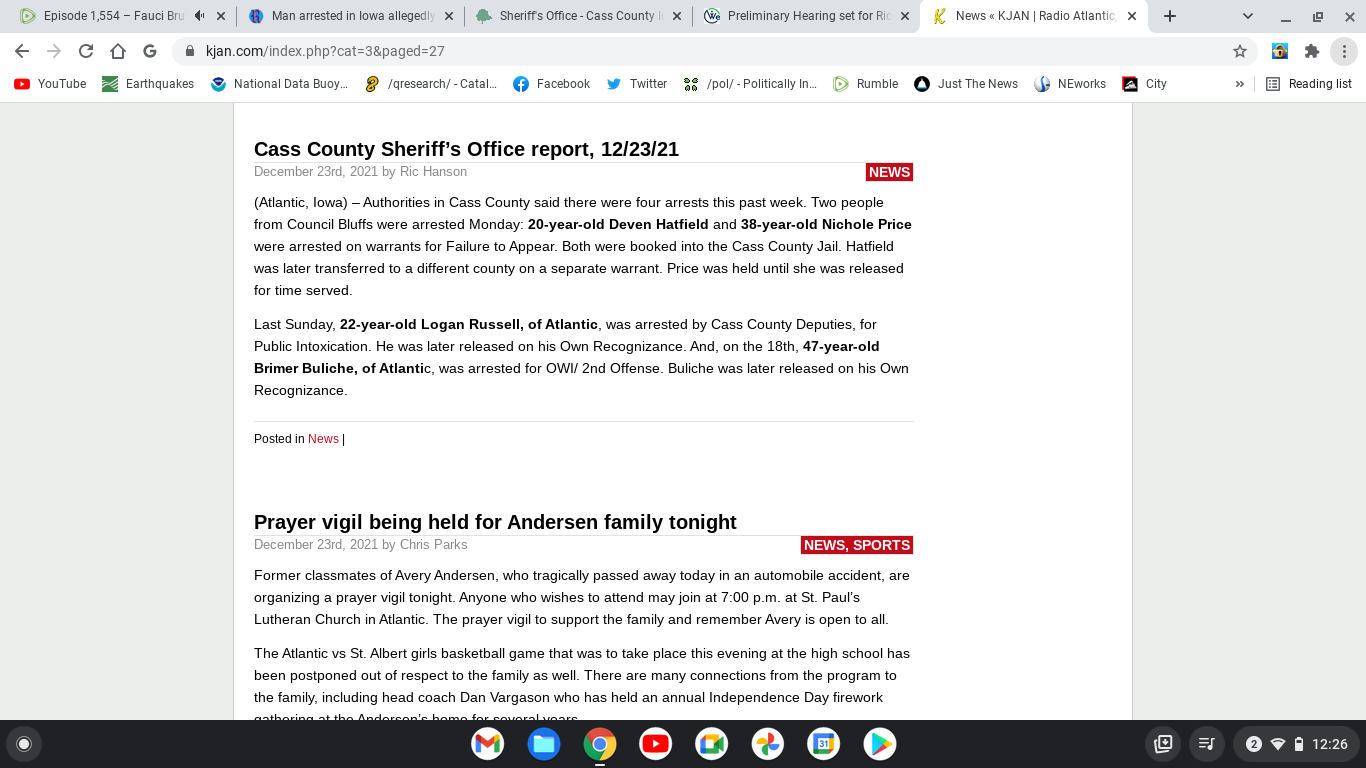Click the name Deven Hatfield in bold

point(658,224)
